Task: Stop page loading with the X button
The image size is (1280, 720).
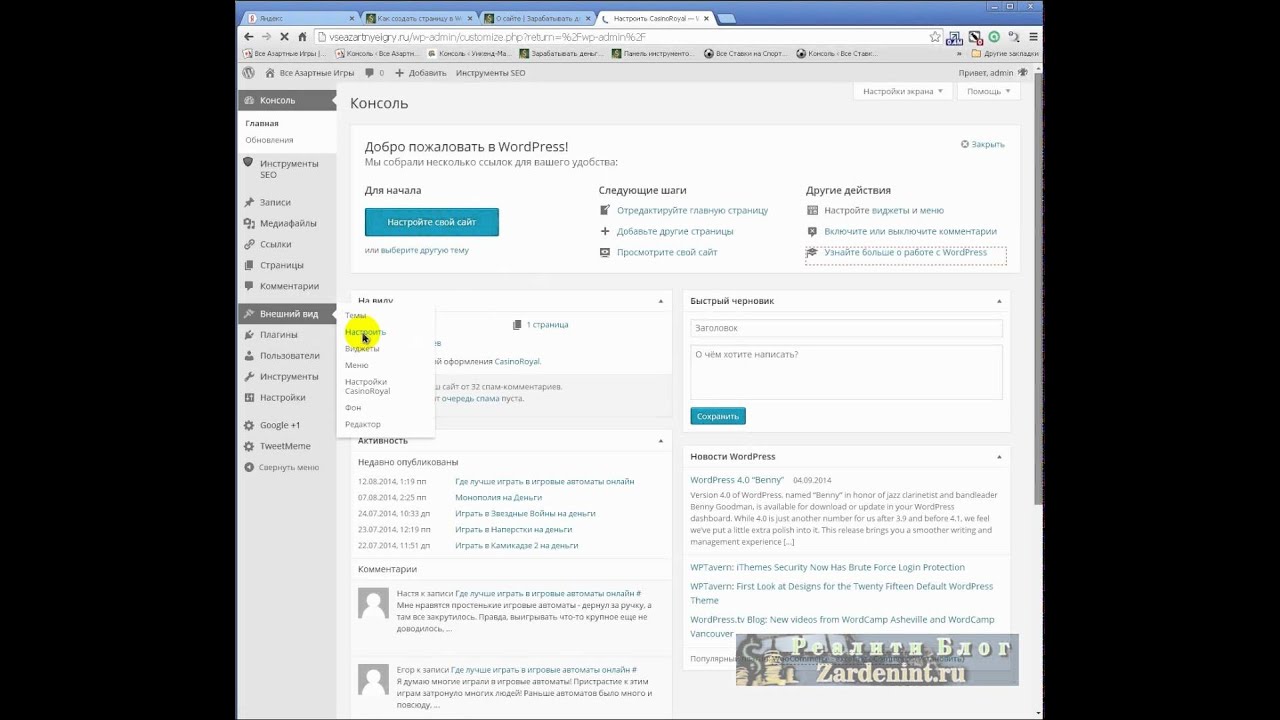Action: (x=284, y=37)
